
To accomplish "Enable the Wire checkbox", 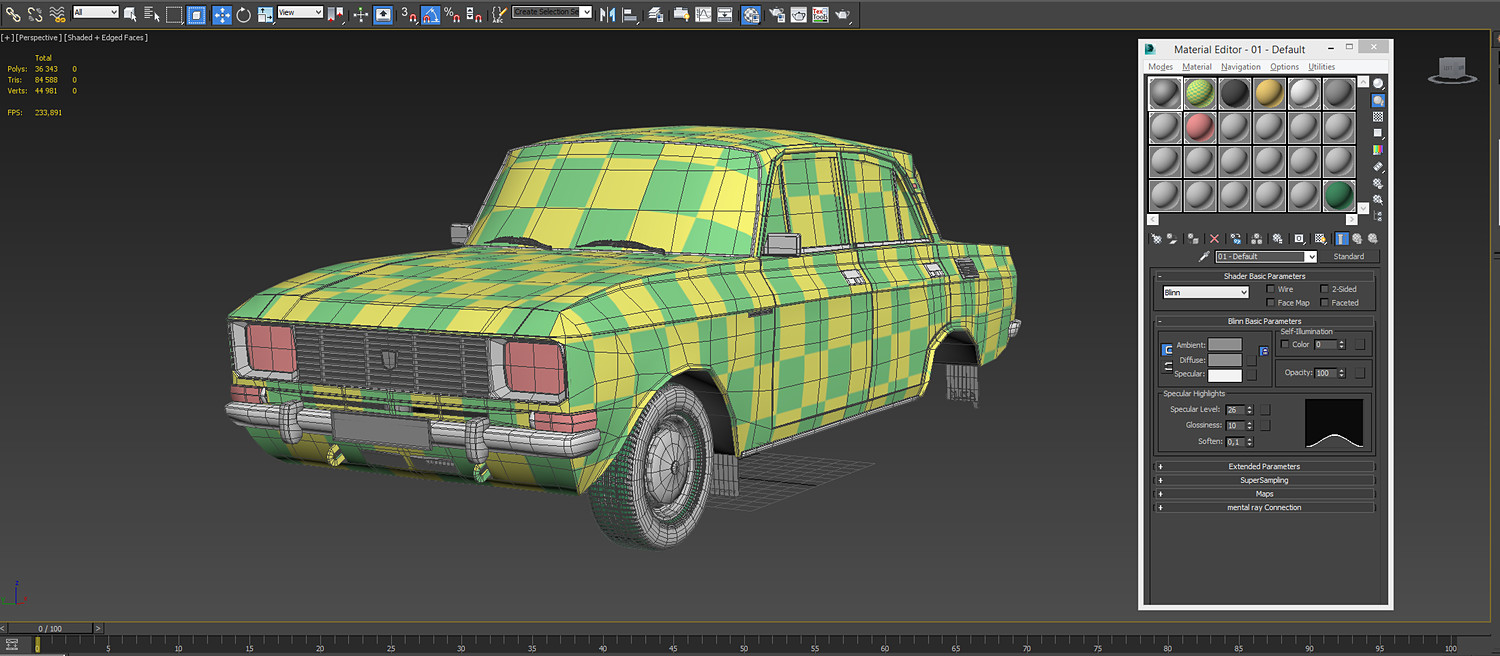I will click(1271, 289).
